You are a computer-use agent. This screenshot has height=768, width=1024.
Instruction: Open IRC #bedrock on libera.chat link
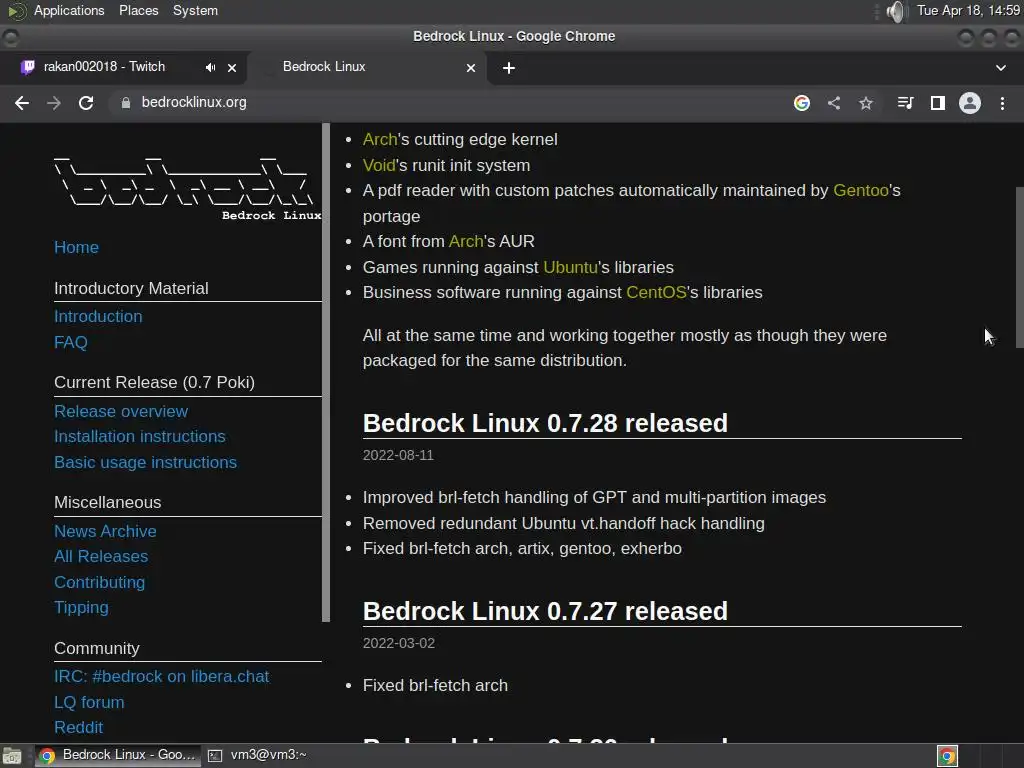pyautogui.click(x=161, y=677)
